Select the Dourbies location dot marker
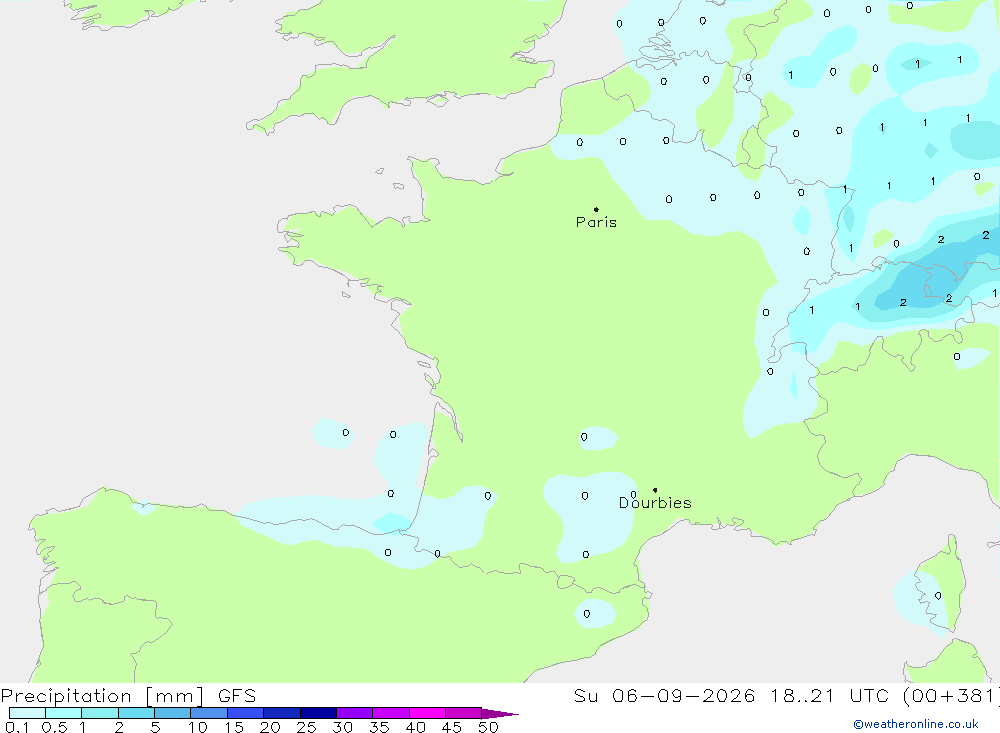This screenshot has width=1000, height=733. click(x=655, y=490)
